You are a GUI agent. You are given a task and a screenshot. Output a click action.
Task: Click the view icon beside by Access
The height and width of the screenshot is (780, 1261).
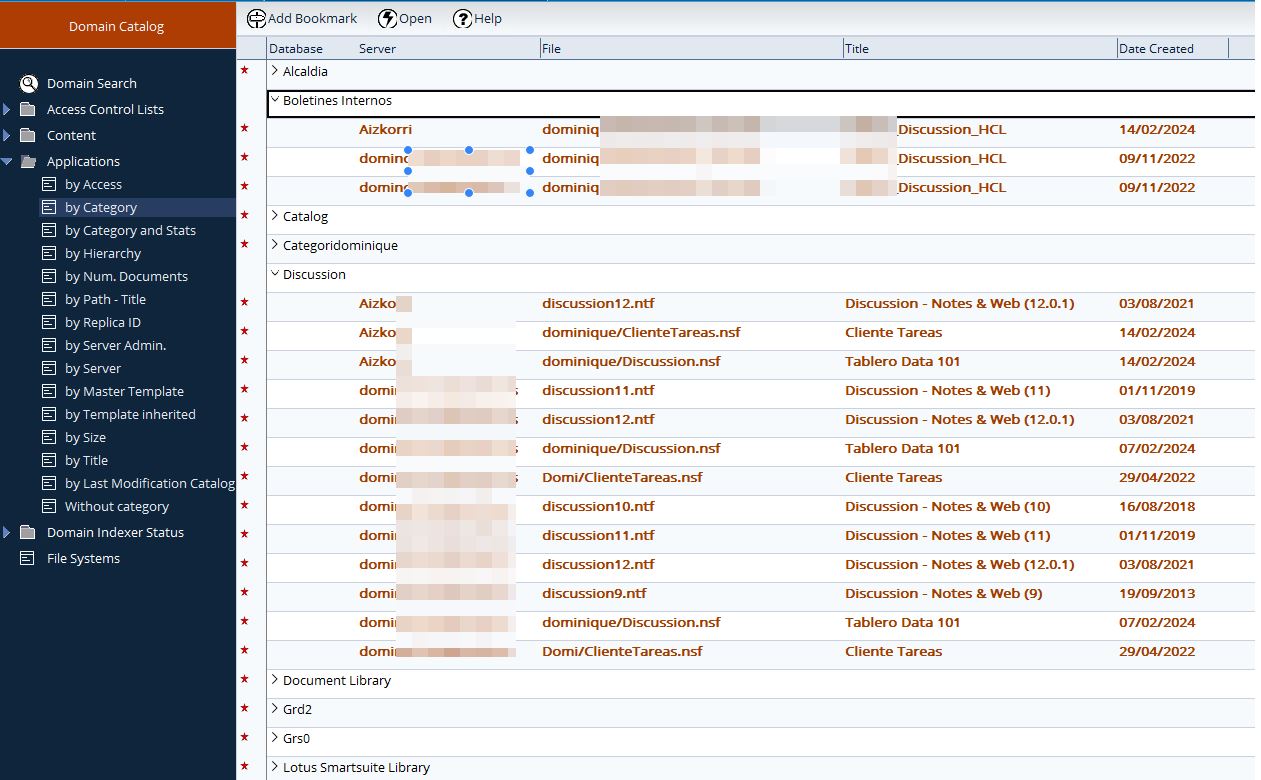49,184
